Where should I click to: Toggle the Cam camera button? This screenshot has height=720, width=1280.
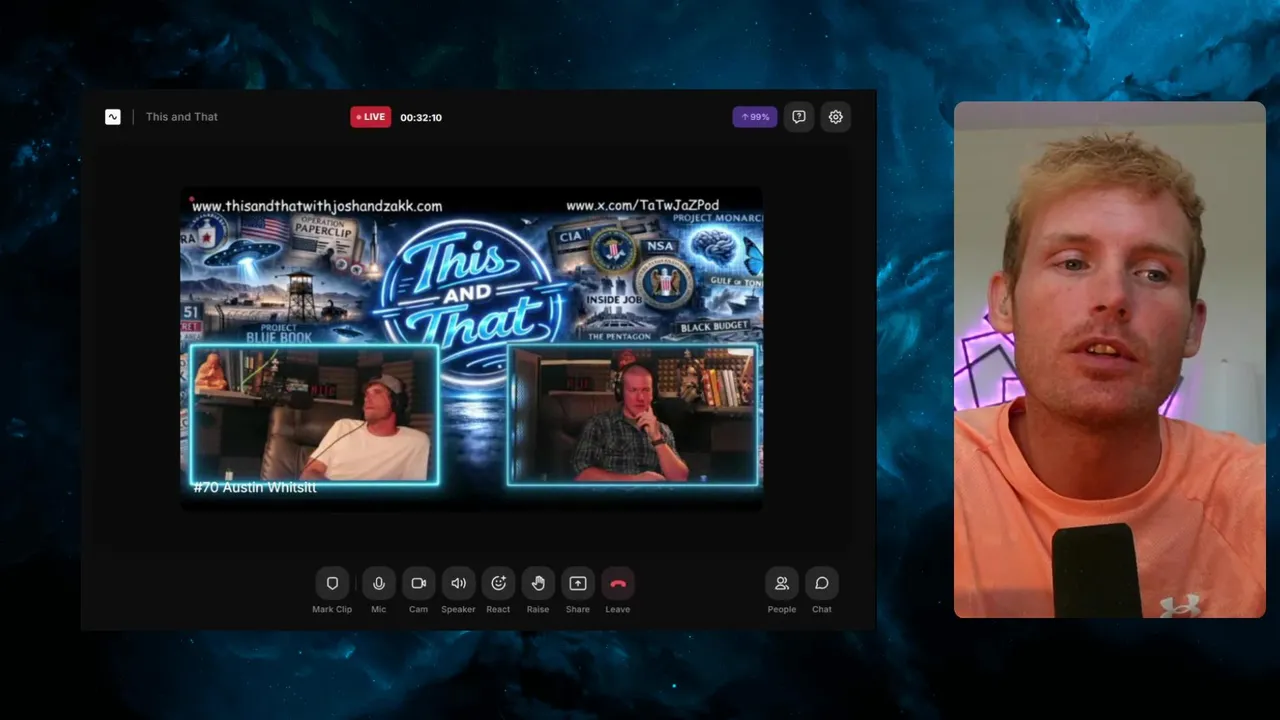coord(418,583)
